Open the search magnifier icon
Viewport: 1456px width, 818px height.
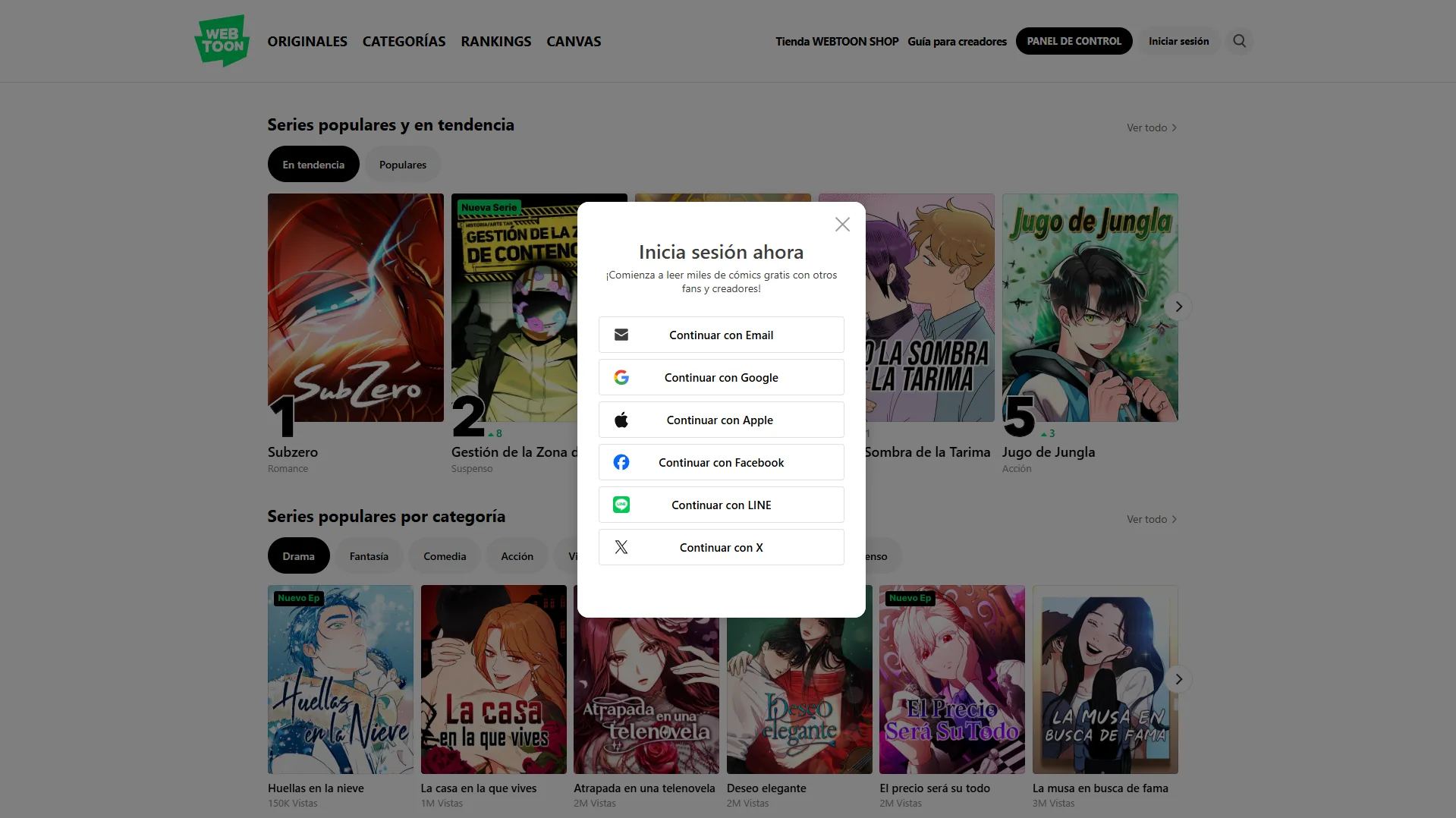pos(1239,41)
